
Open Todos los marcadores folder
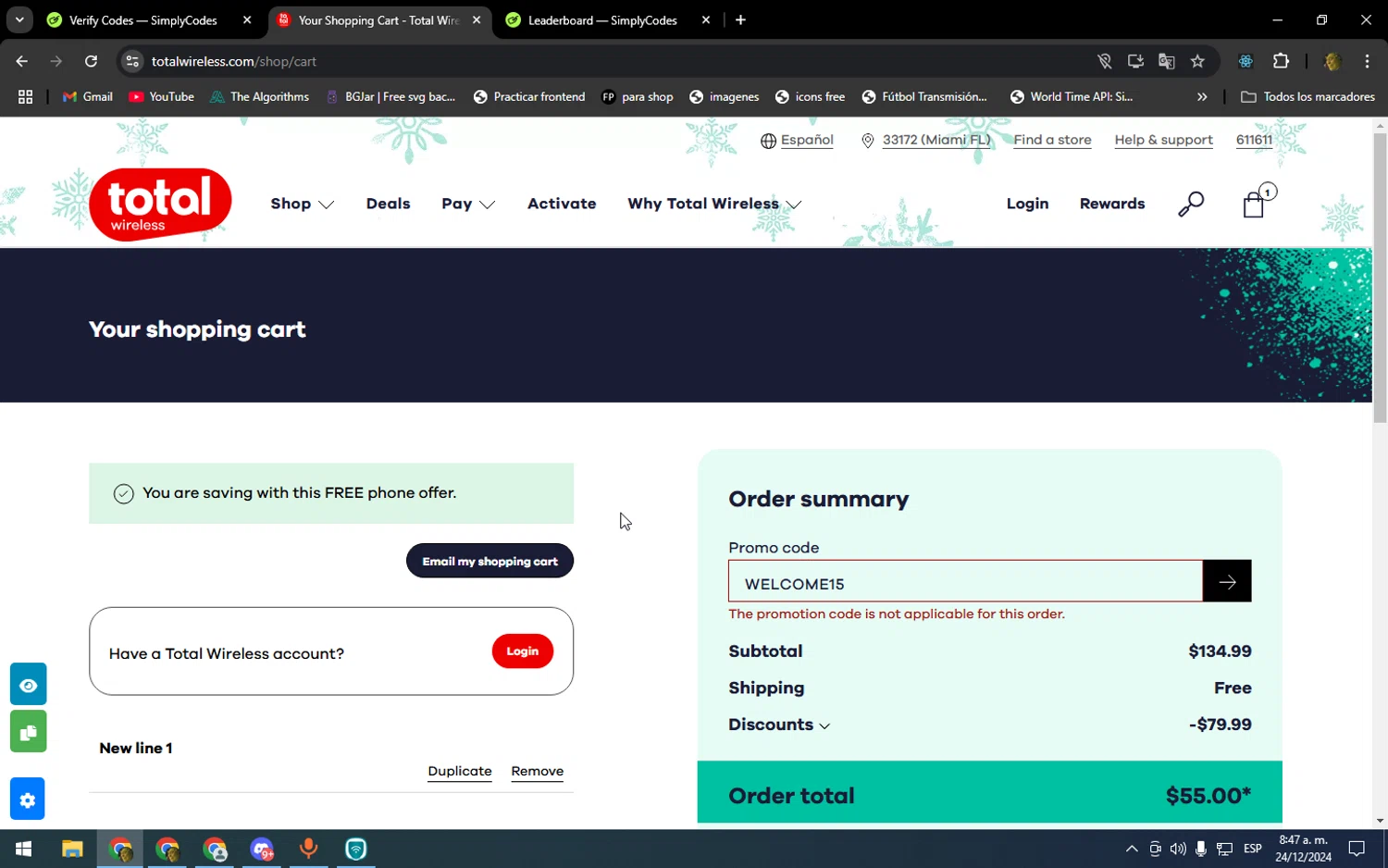(x=1307, y=96)
